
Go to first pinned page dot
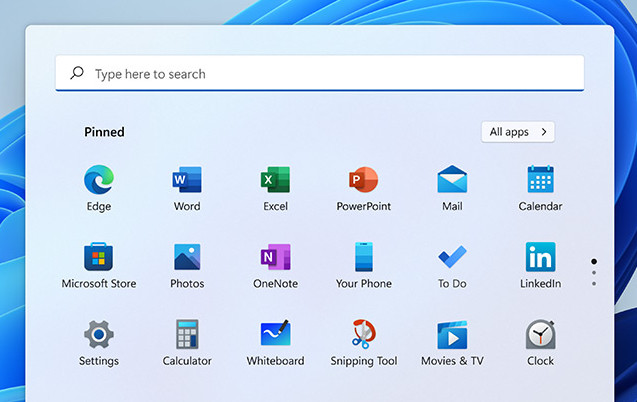594,262
